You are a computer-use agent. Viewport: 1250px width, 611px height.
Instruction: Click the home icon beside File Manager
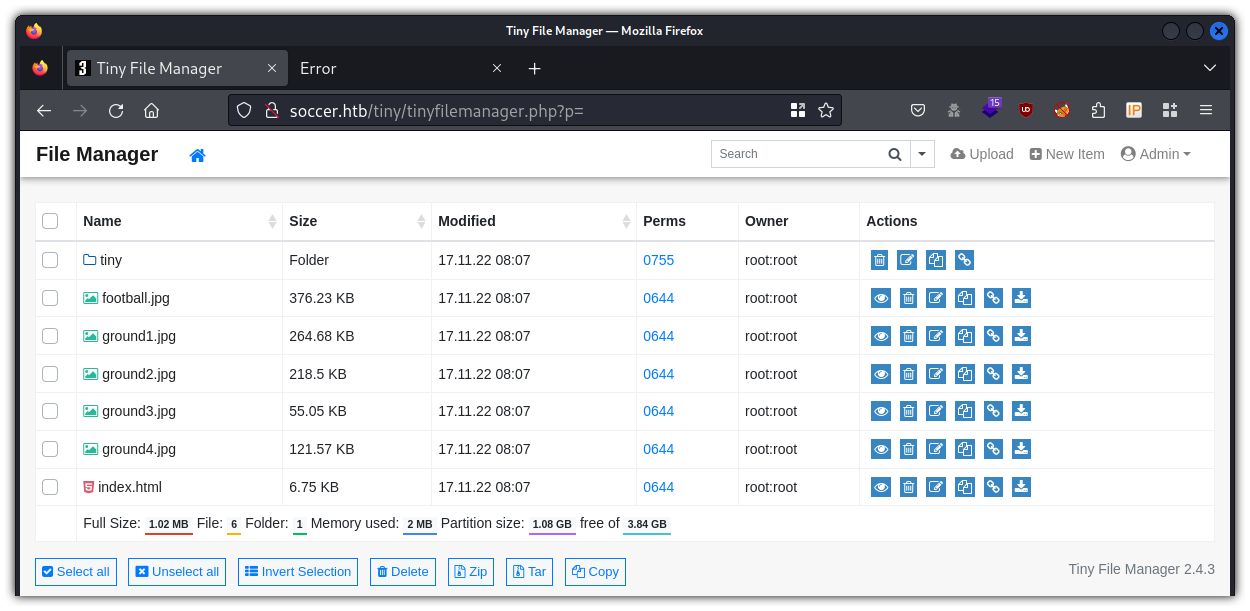[198, 155]
